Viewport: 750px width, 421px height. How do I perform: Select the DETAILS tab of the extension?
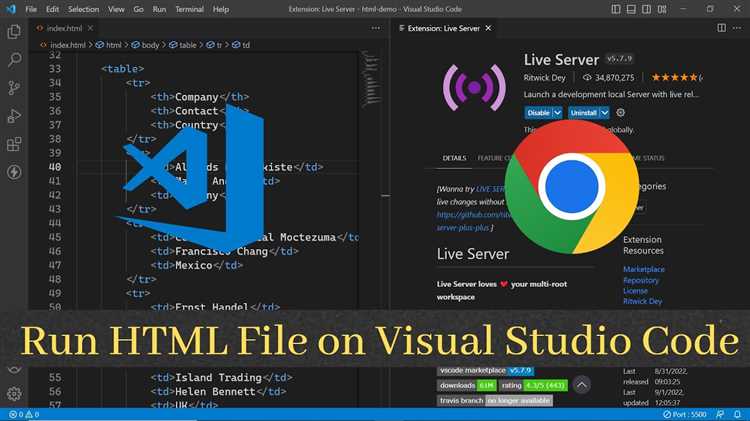click(454, 158)
